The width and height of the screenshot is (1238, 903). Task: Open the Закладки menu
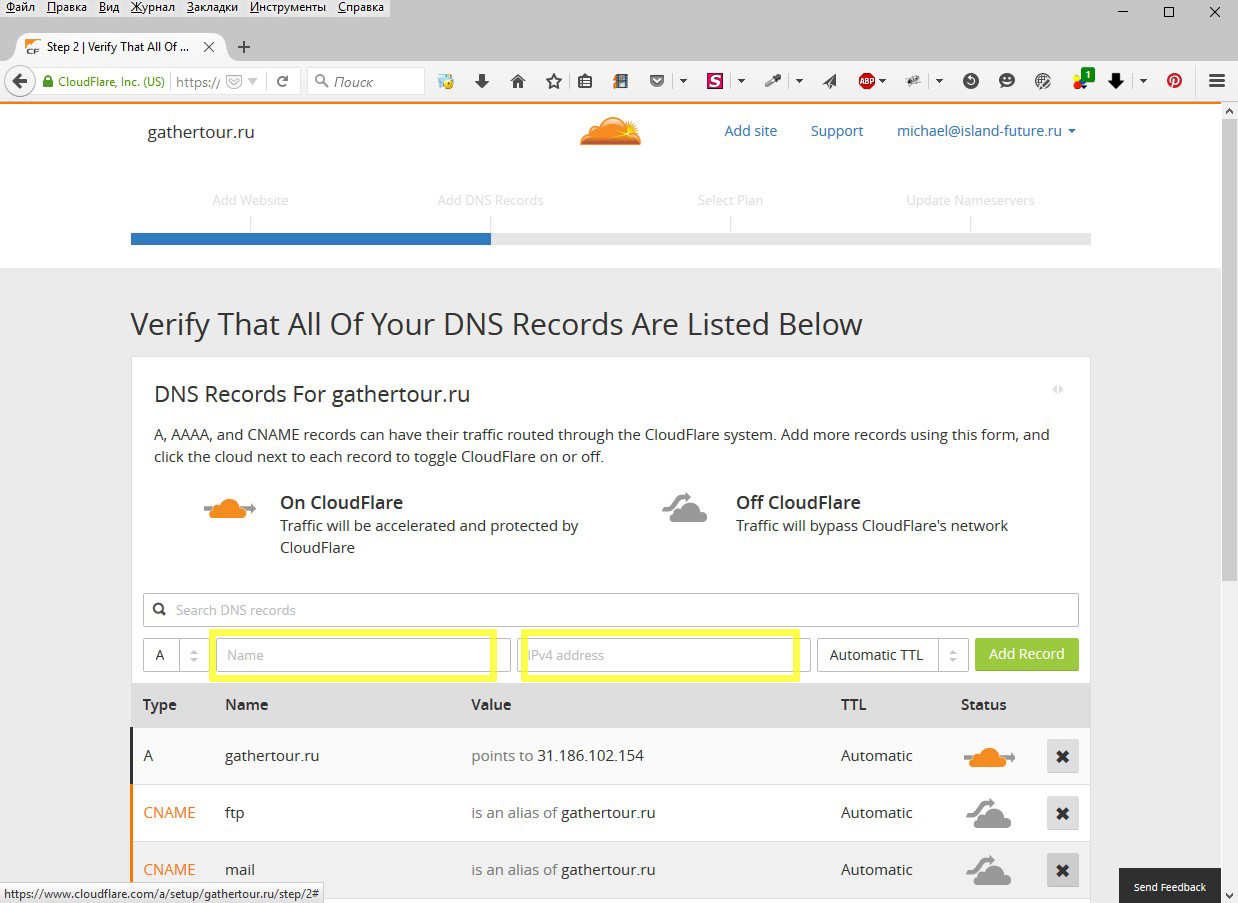pos(212,7)
